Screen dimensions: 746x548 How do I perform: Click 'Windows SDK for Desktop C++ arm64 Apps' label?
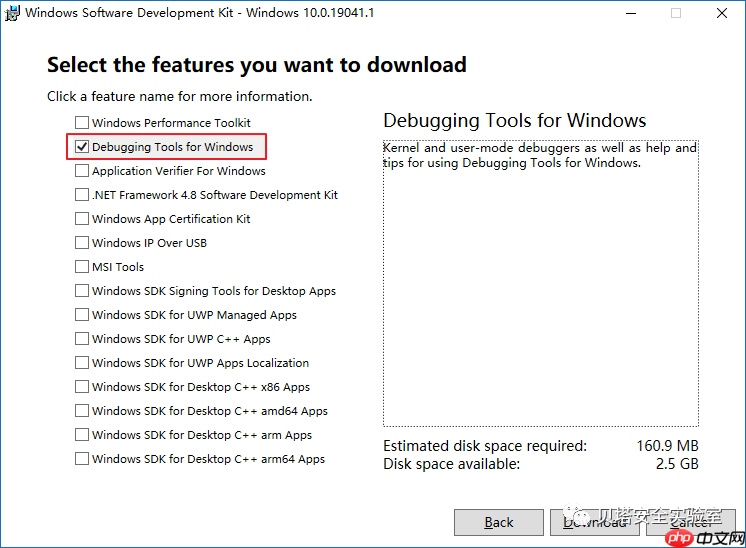(x=208, y=459)
